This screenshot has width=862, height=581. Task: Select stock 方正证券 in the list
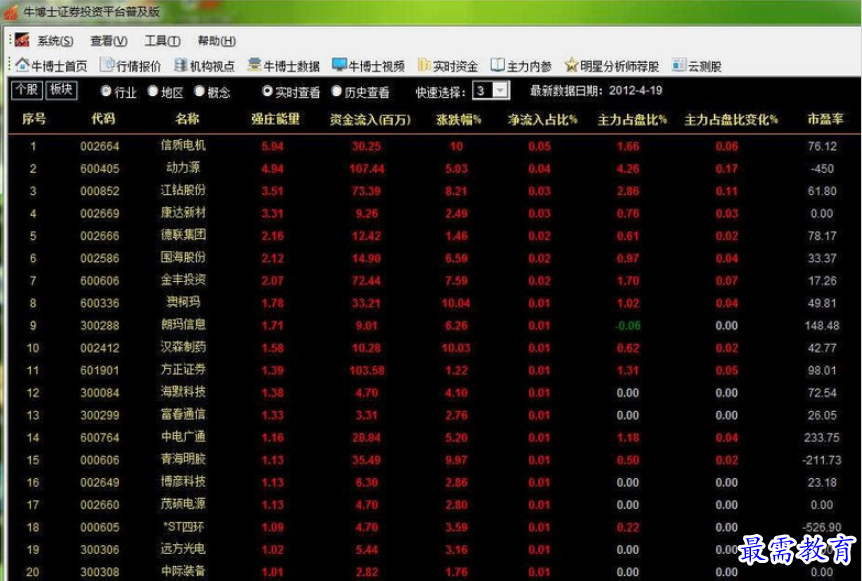coord(183,369)
